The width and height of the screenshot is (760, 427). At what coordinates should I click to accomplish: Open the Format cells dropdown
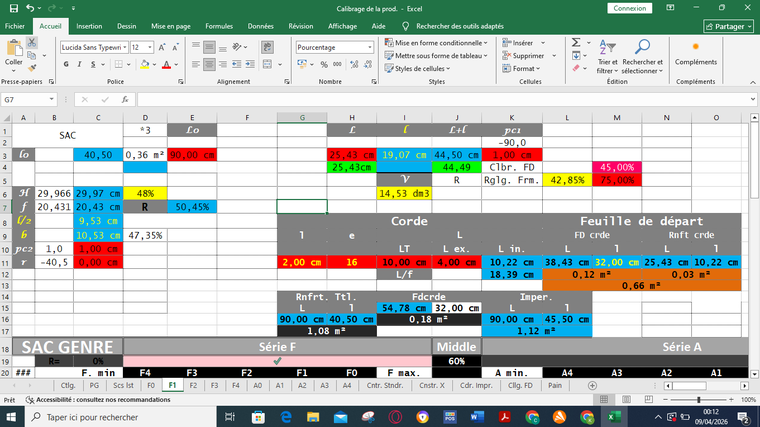coord(522,68)
